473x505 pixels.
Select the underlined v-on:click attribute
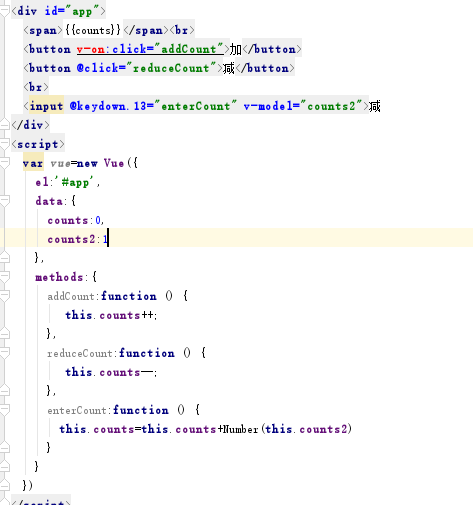coord(150,49)
